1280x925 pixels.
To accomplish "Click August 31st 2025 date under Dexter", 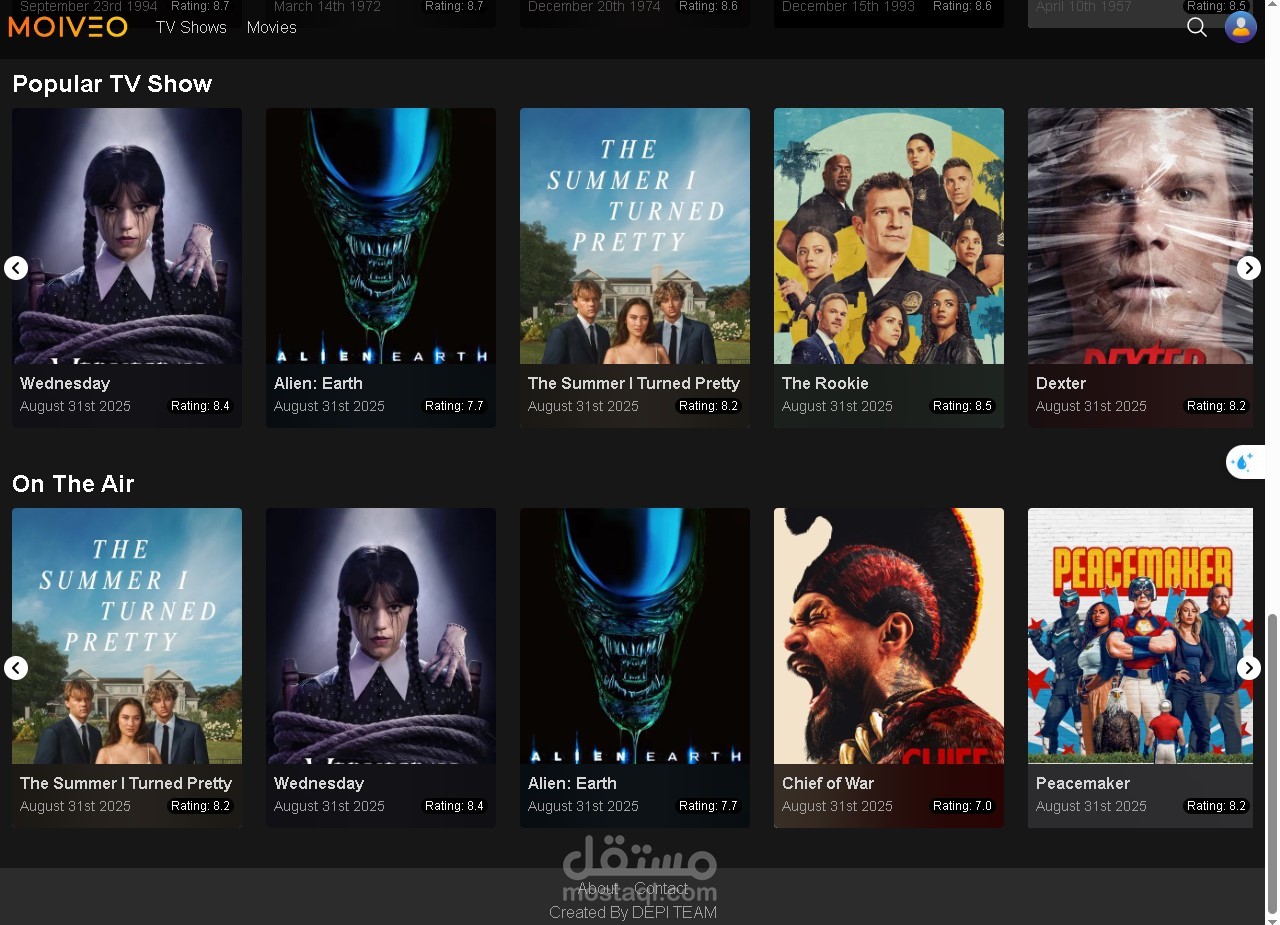I will click(x=1091, y=406).
